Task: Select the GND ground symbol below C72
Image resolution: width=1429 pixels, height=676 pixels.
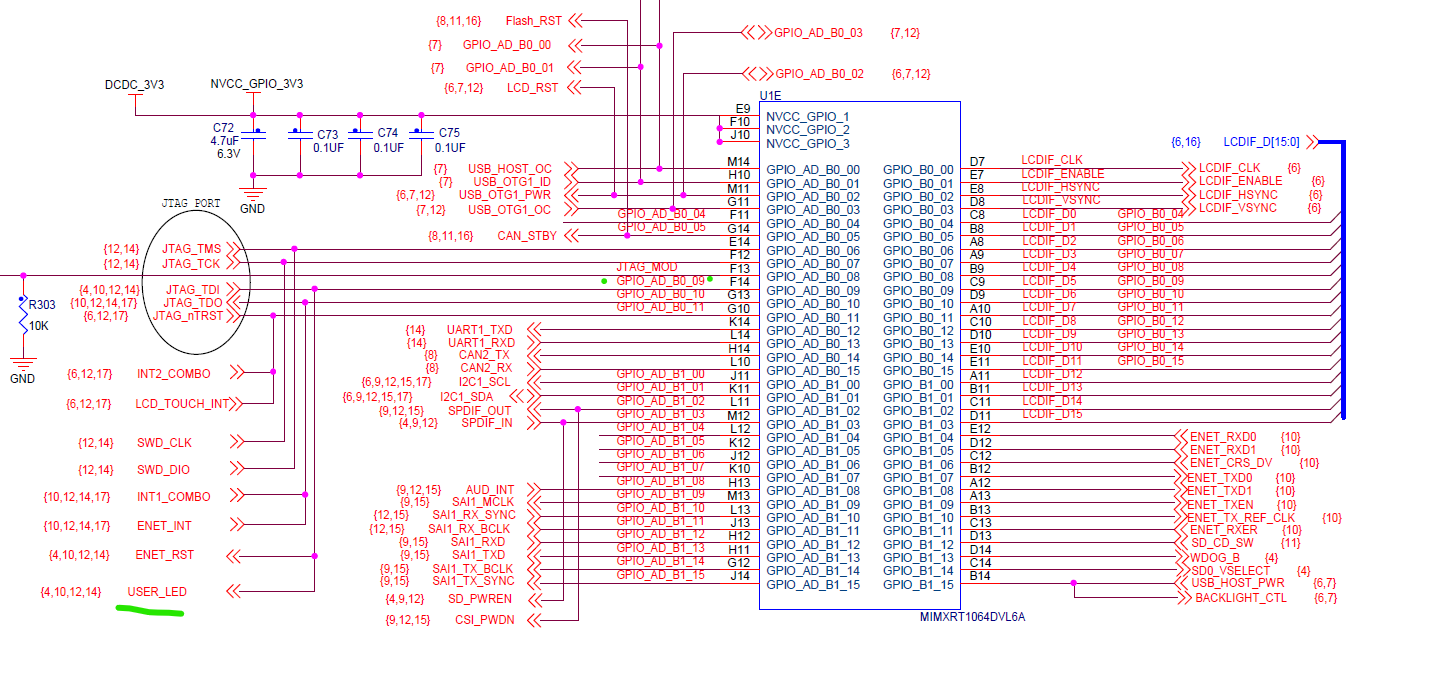Action: (254, 195)
